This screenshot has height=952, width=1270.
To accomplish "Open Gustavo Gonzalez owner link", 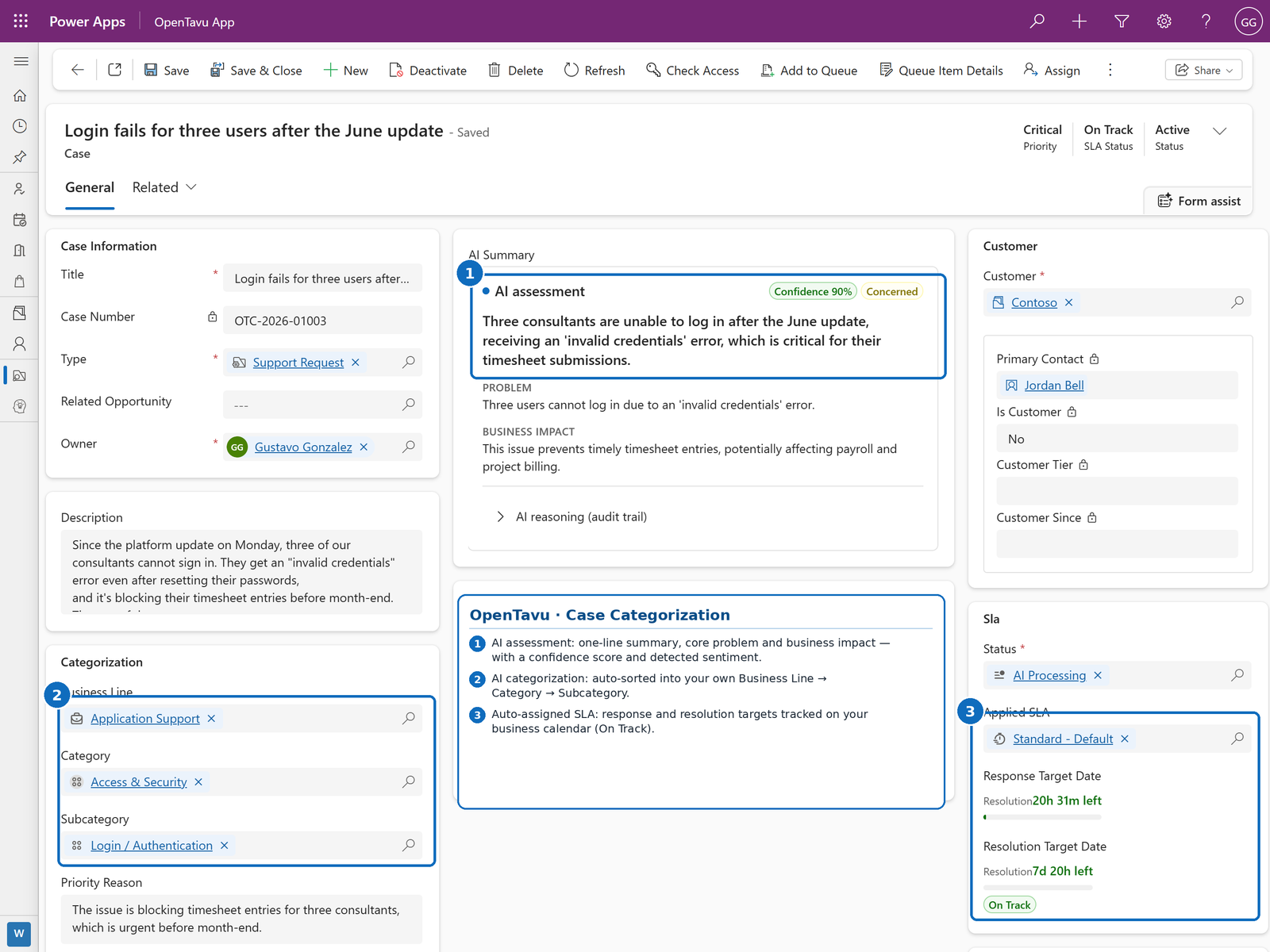I will tap(303, 447).
